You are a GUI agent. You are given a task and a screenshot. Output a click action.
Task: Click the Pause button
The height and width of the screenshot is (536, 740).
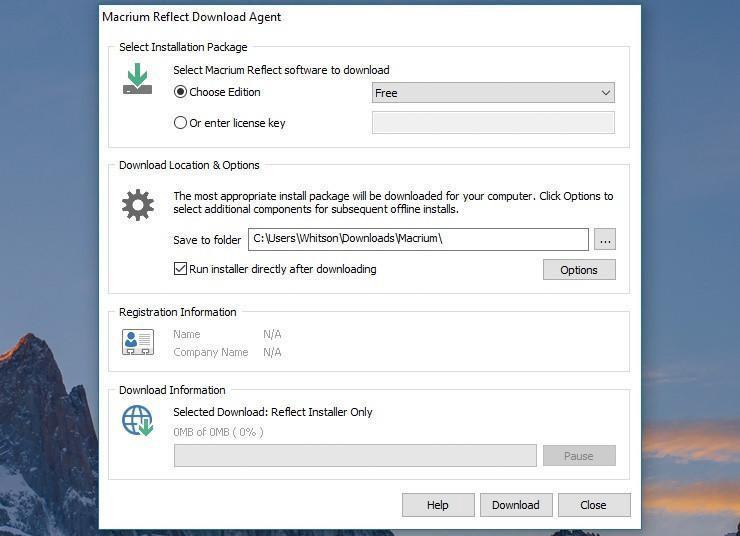click(579, 456)
